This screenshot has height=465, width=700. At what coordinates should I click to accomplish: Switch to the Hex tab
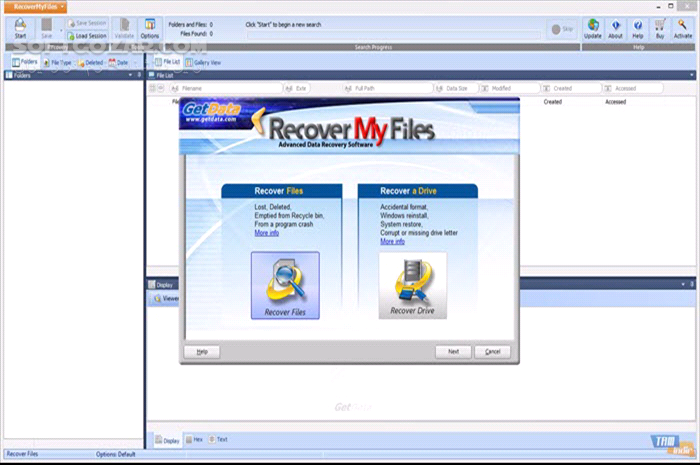click(x=194, y=440)
